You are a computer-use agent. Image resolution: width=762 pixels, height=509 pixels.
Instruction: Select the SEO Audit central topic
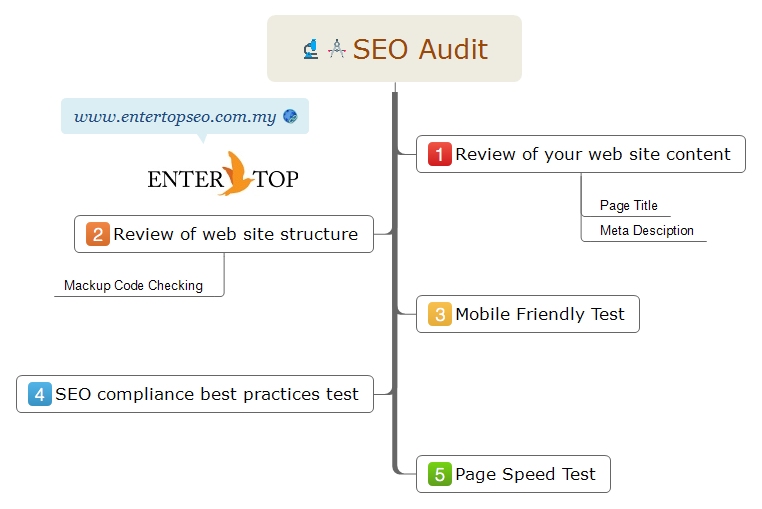(x=395, y=49)
